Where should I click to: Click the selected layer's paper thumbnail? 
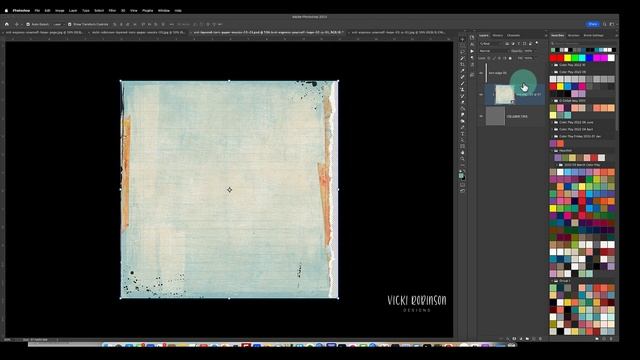pos(504,94)
